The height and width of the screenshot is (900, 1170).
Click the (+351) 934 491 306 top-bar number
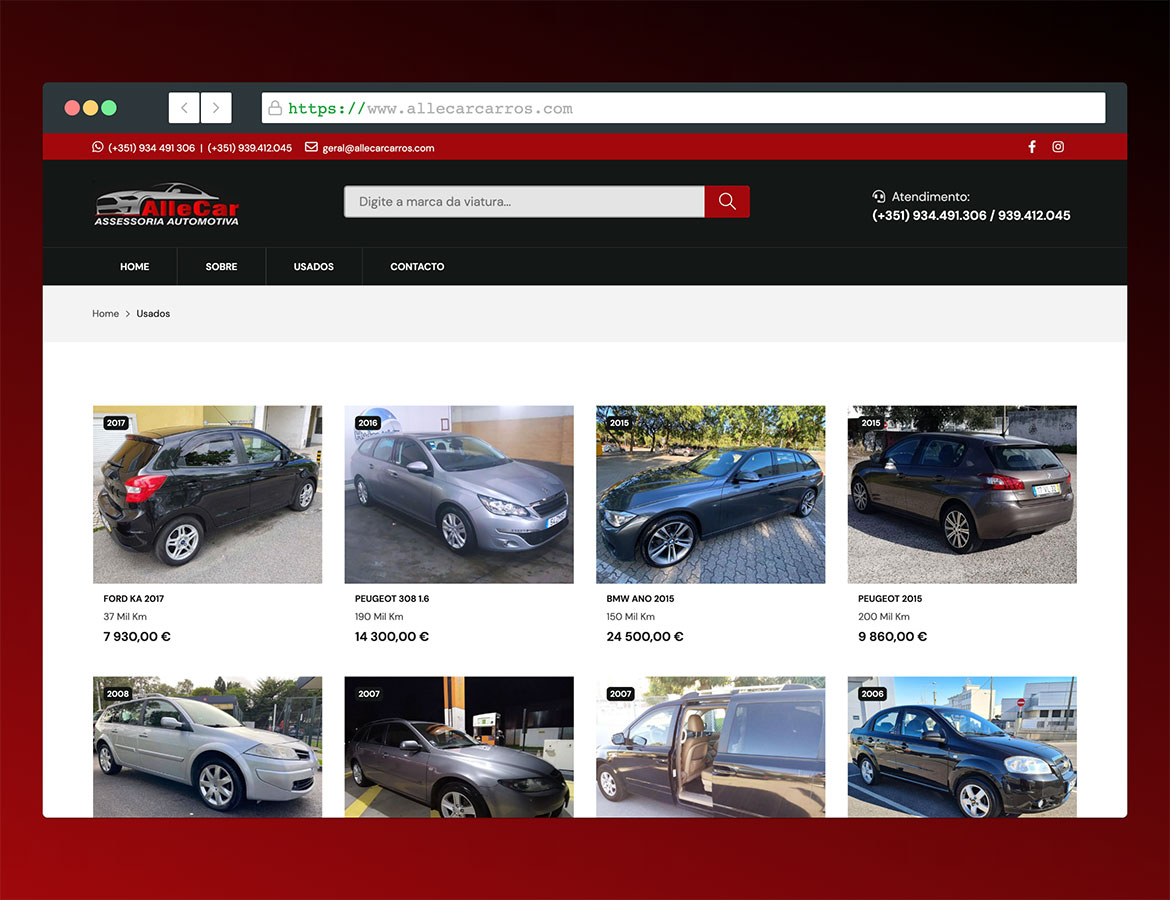pyautogui.click(x=151, y=148)
